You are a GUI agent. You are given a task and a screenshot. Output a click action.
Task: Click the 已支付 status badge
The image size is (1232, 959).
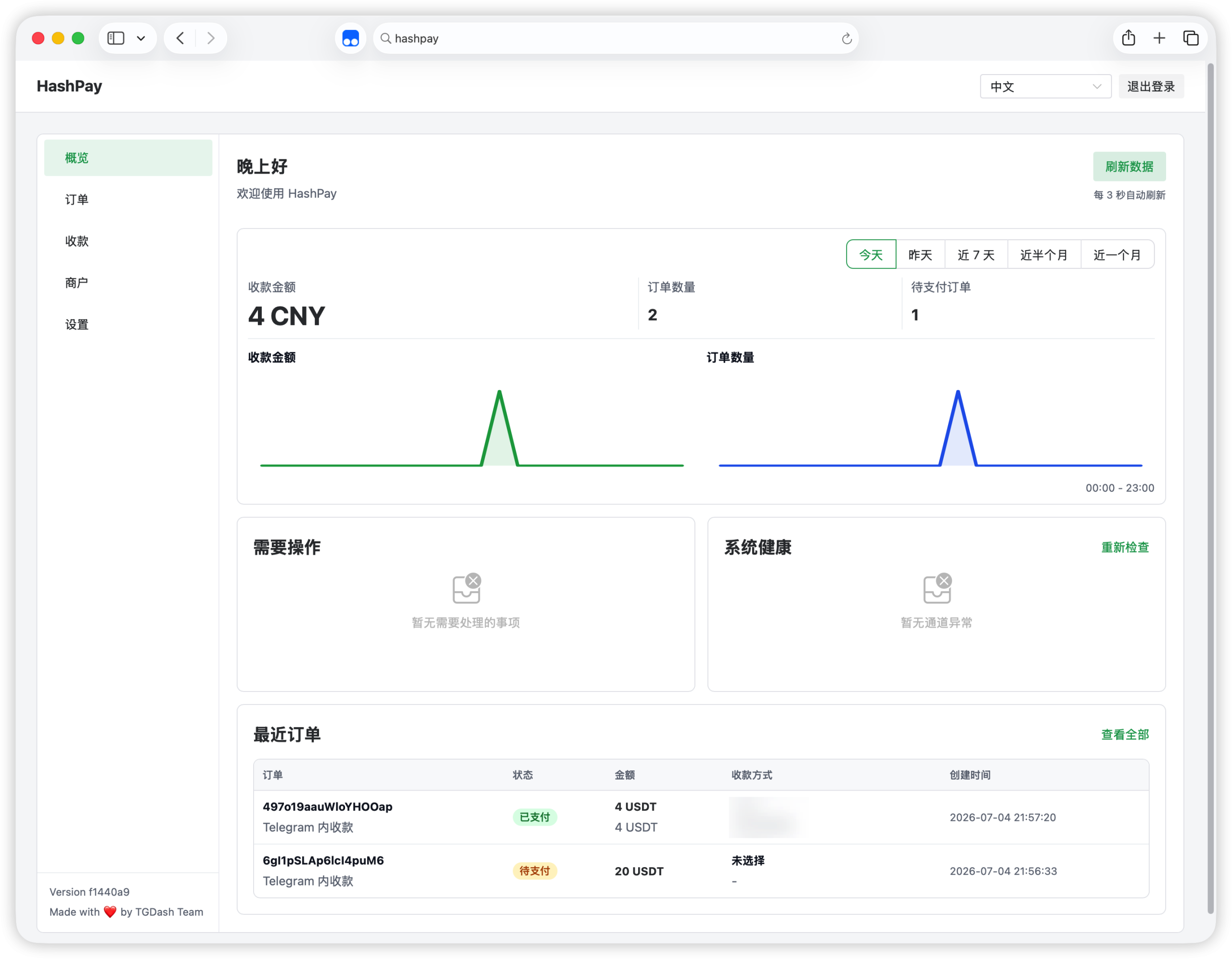coord(535,817)
